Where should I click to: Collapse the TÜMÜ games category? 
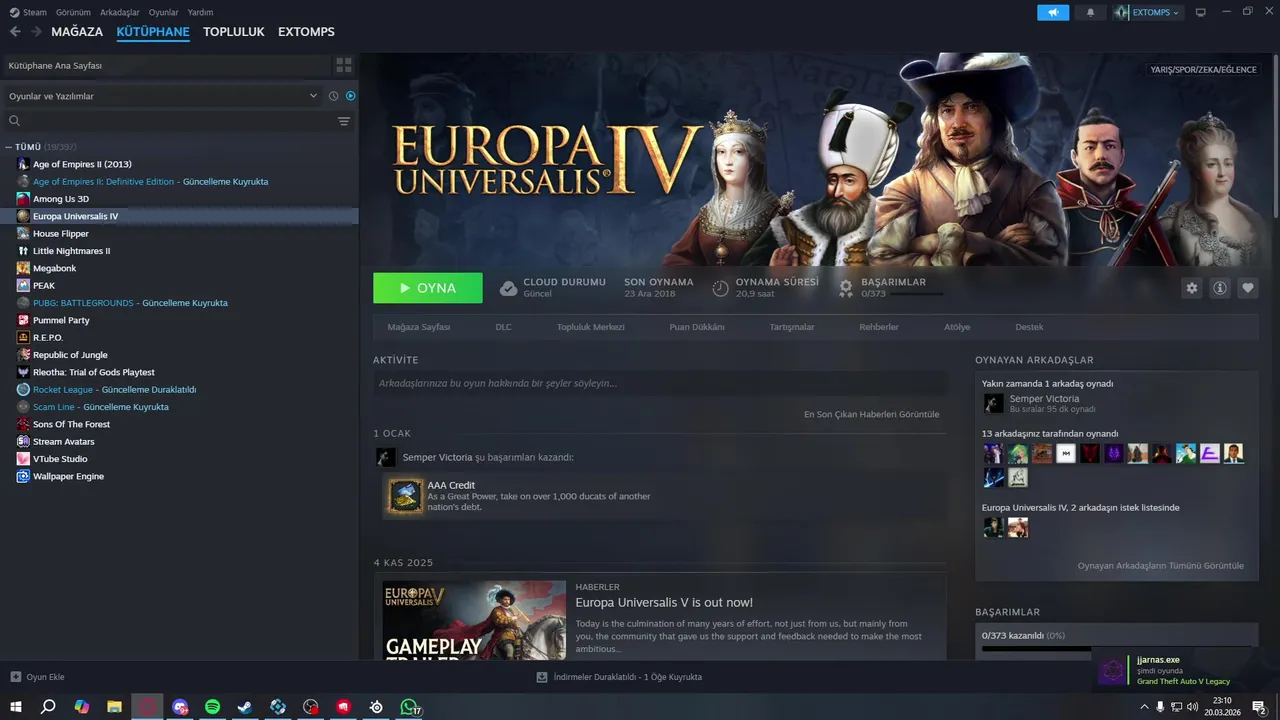point(8,147)
